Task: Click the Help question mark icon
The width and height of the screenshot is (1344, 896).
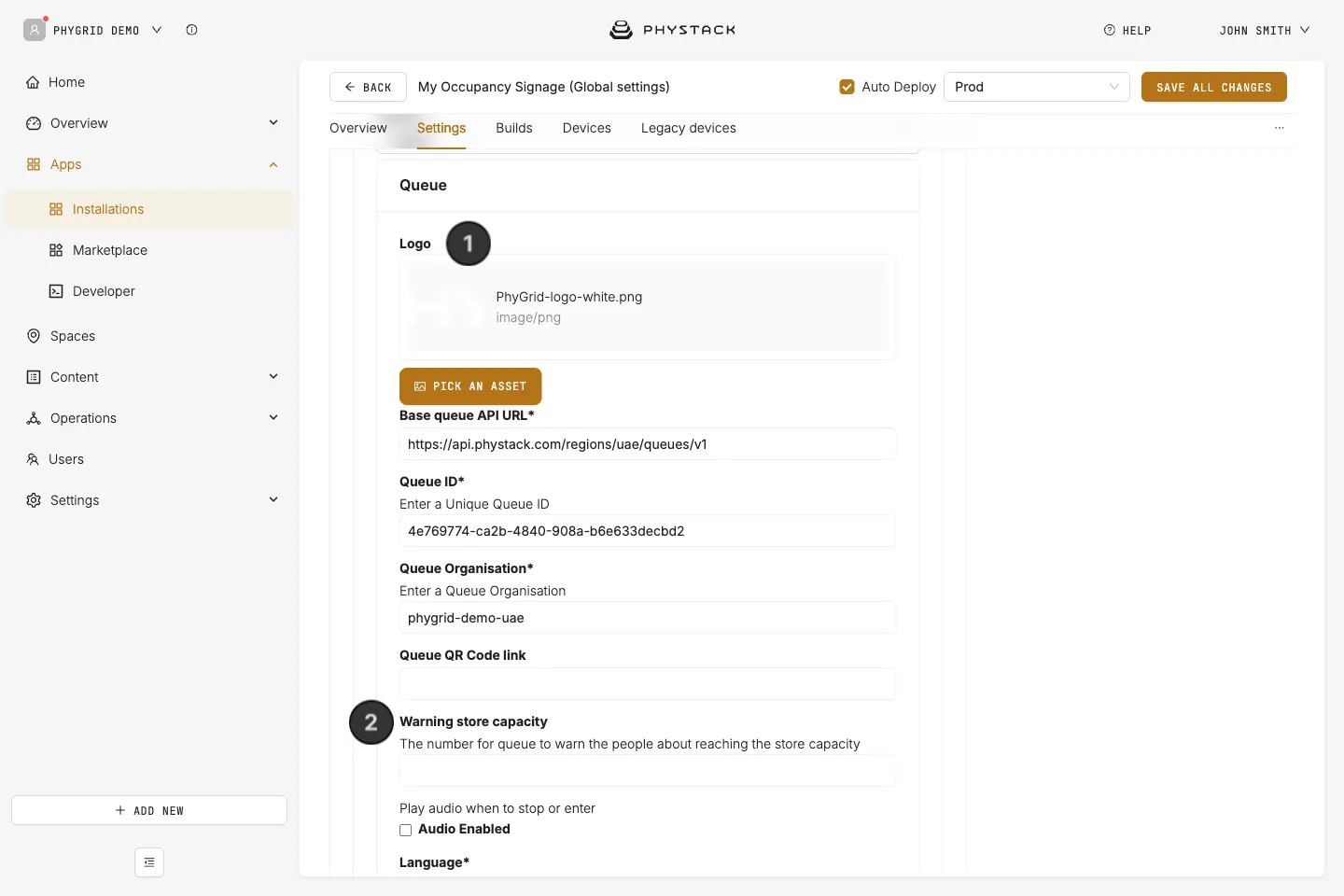Action: click(1110, 30)
